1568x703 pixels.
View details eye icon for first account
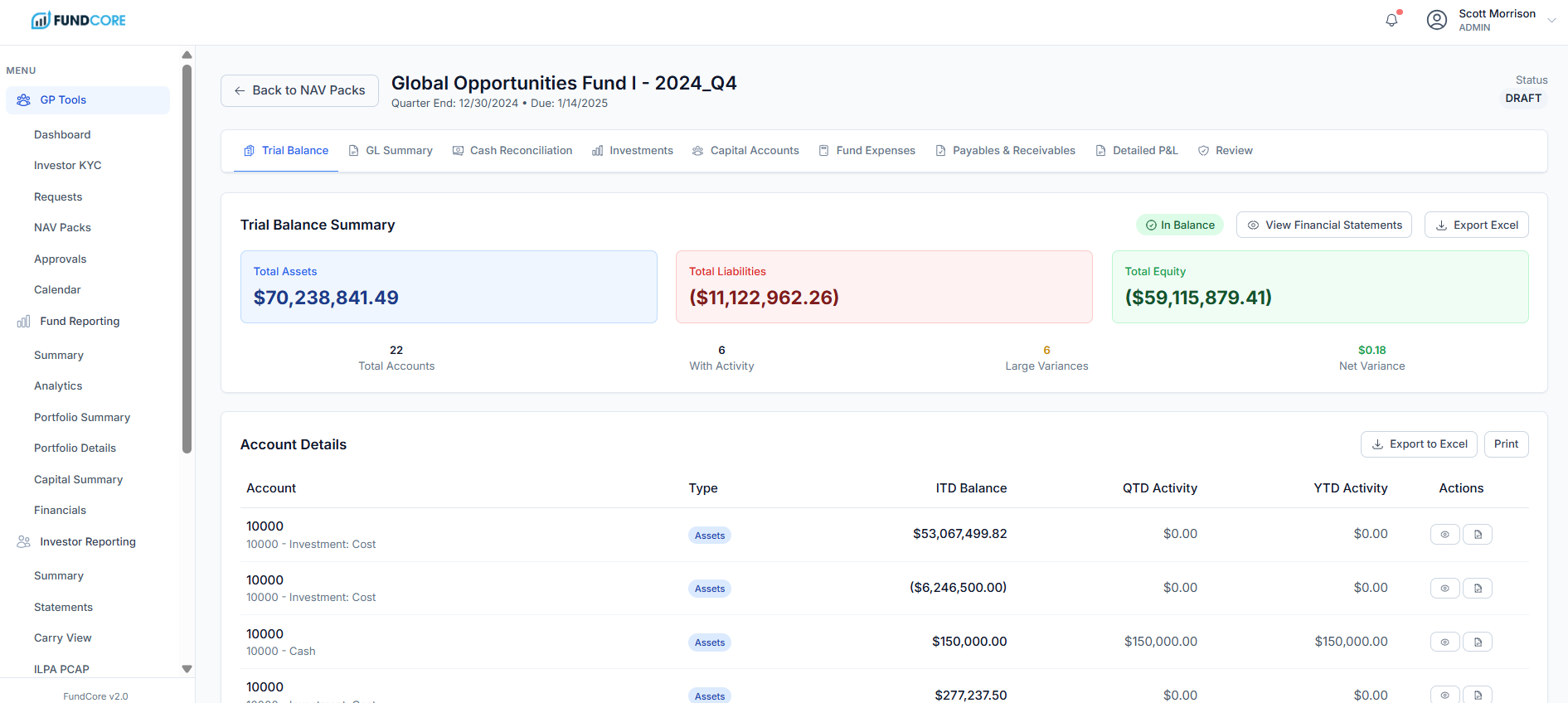click(x=1444, y=535)
